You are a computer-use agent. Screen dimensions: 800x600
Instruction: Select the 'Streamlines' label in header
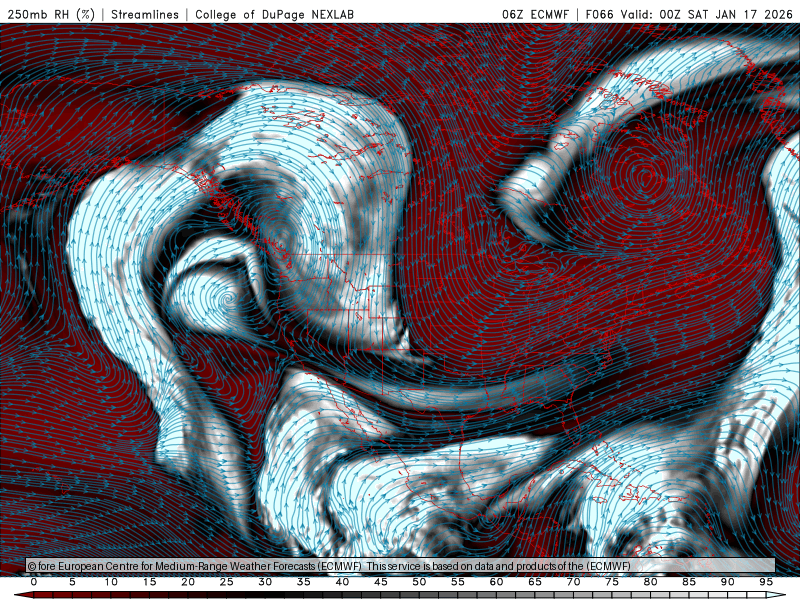click(145, 14)
